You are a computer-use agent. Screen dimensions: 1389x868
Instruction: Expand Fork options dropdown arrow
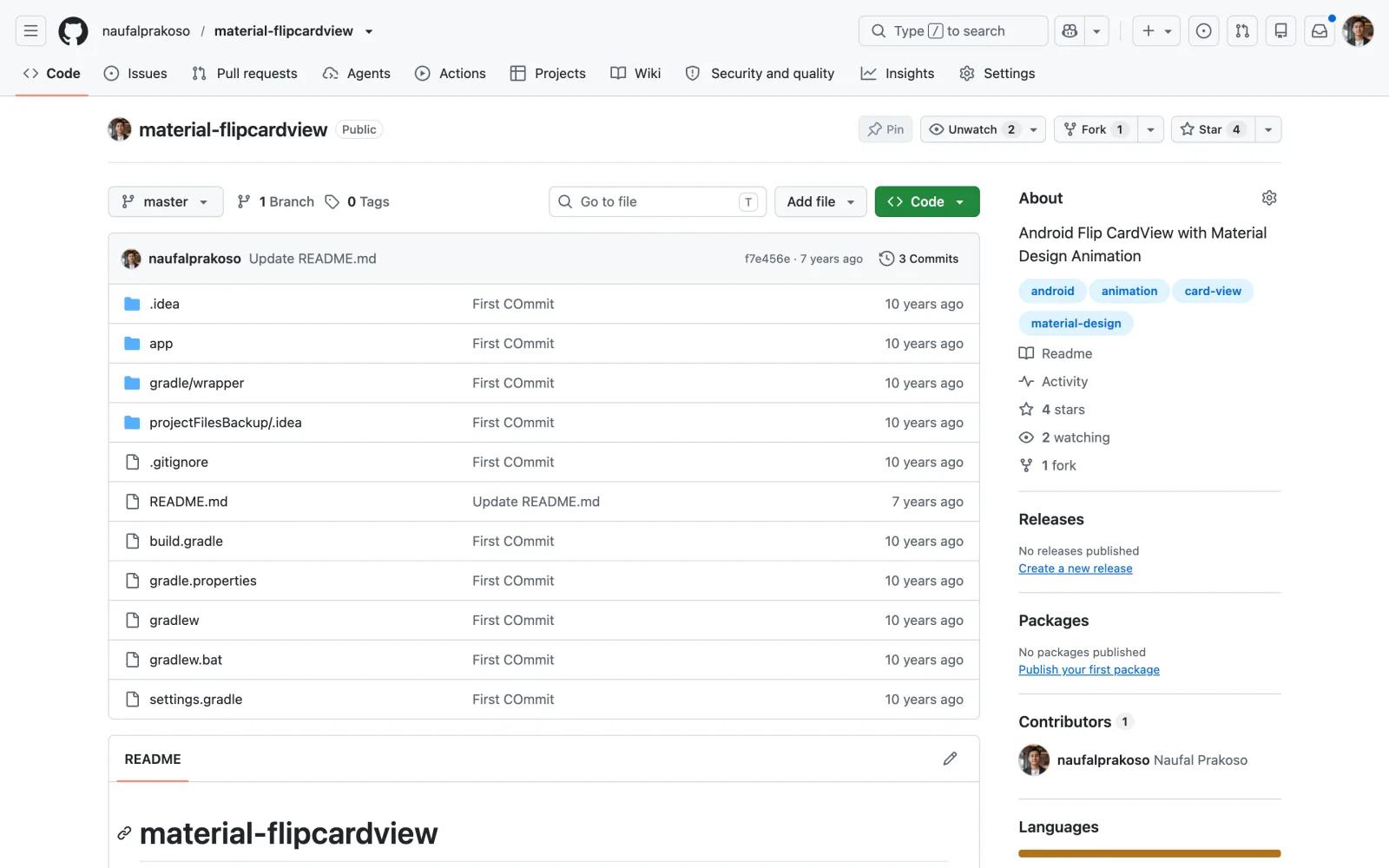[x=1150, y=129]
